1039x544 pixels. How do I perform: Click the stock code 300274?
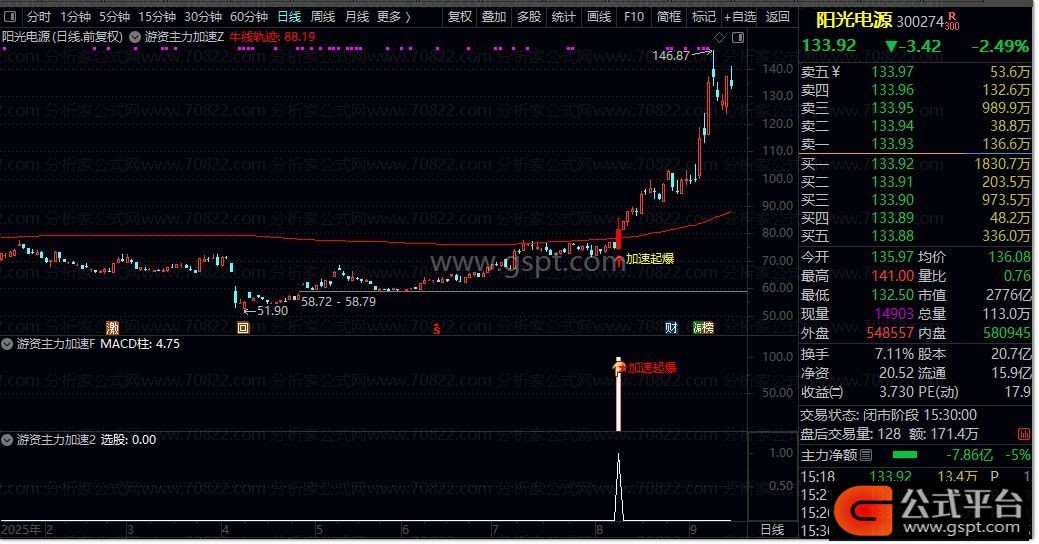pos(920,23)
